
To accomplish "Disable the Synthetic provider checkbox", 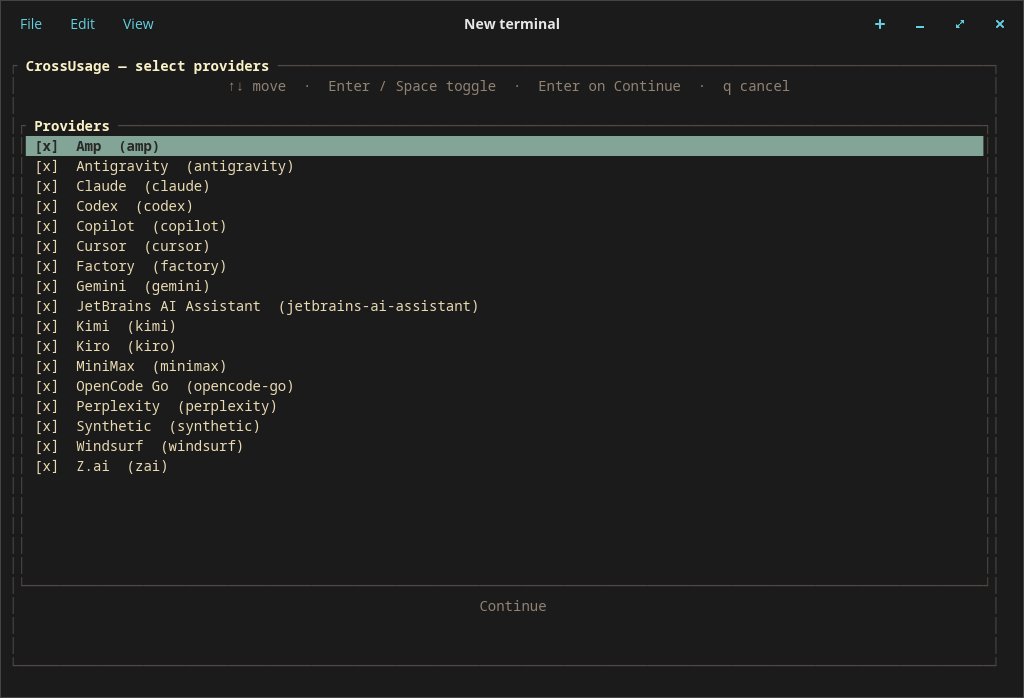I will (46, 426).
